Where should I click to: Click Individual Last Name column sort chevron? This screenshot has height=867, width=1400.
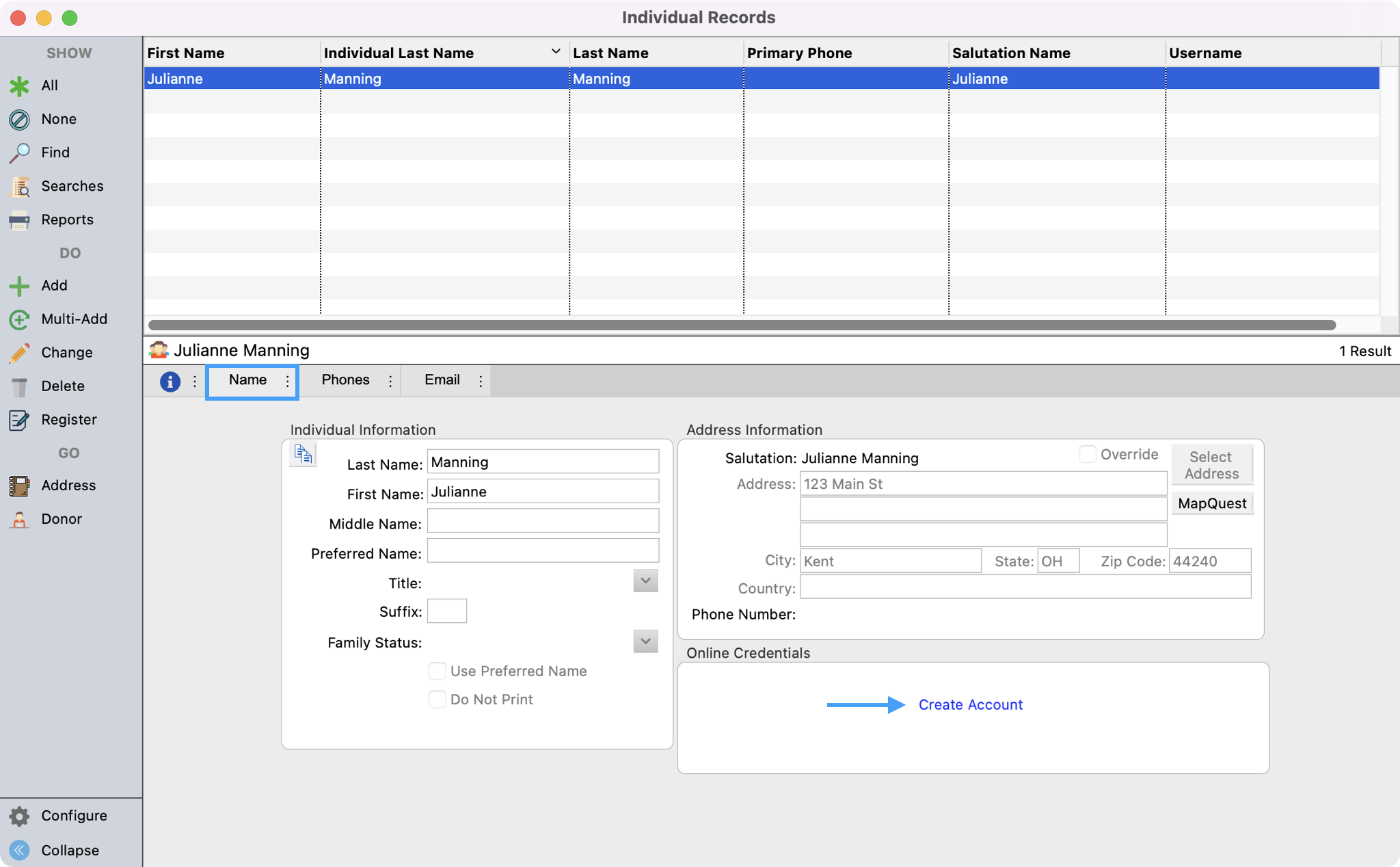click(556, 52)
